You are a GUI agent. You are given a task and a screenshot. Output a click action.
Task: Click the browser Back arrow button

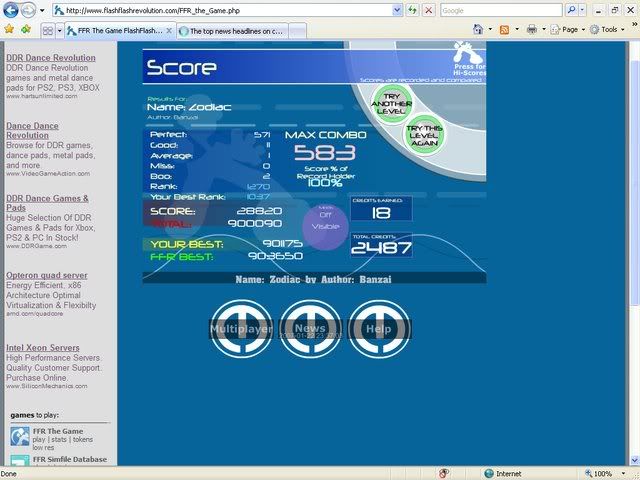12,10
